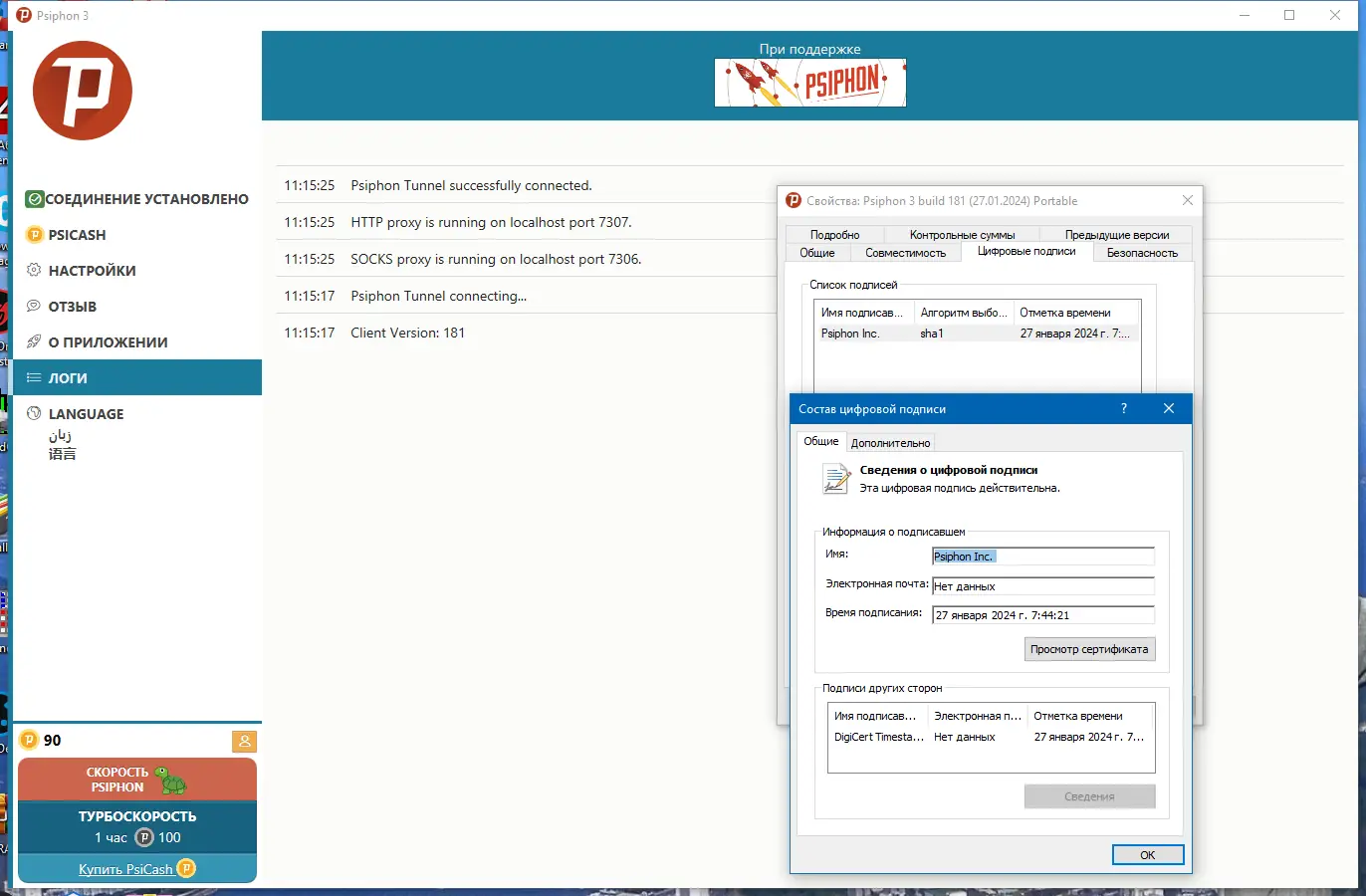Close the Состав цифровой подписи dialog
The height and width of the screenshot is (896, 1366).
(x=1169, y=408)
